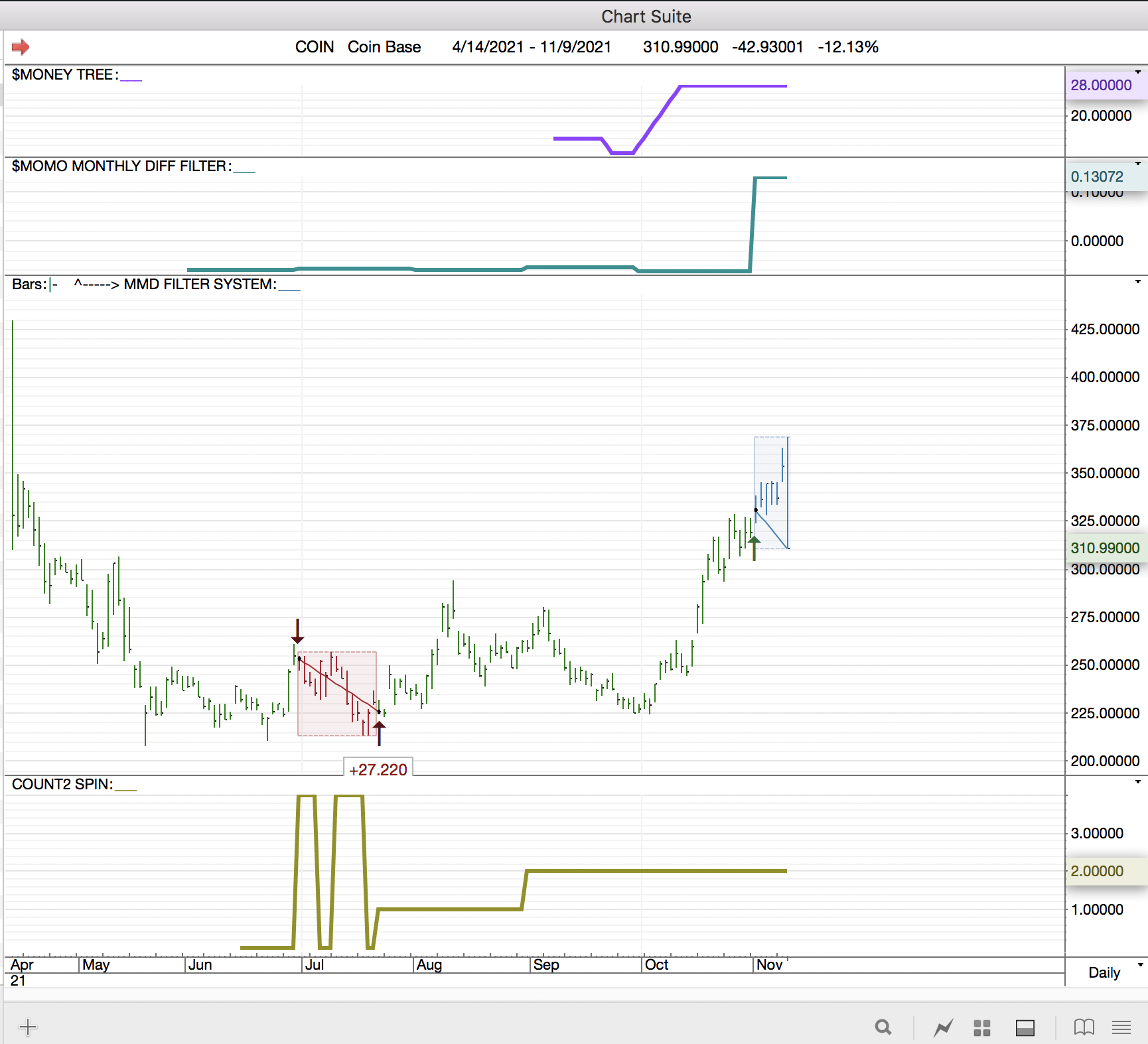
Task: Open the magnifying glass search tool
Action: [883, 1027]
